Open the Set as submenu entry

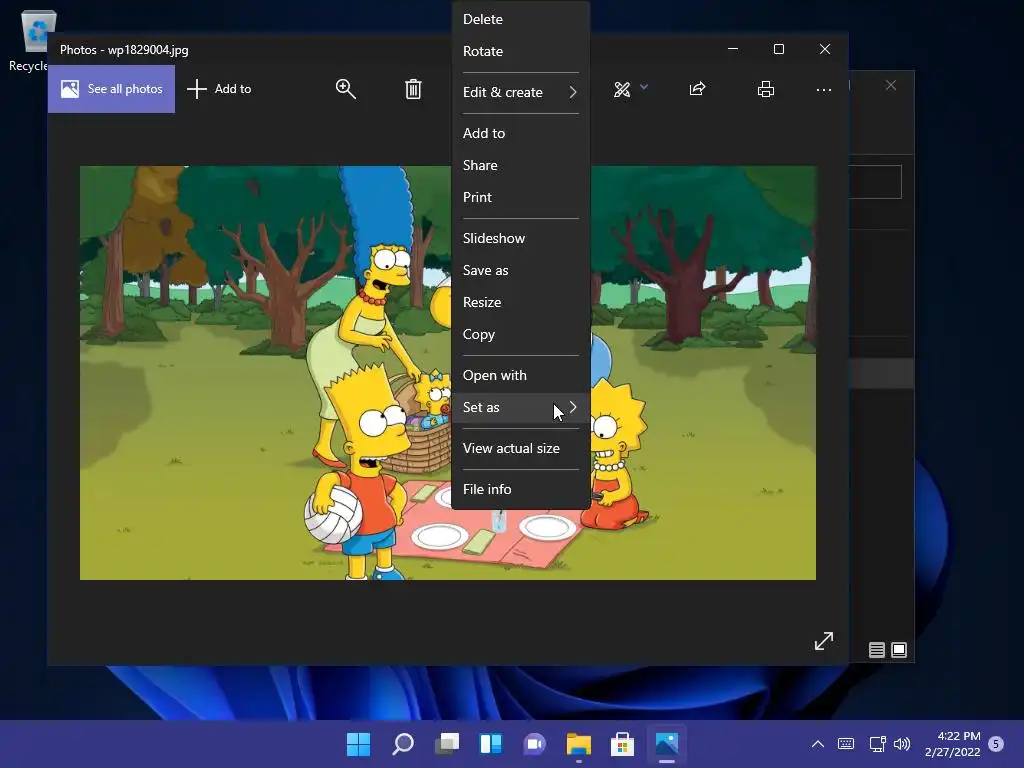pos(520,408)
